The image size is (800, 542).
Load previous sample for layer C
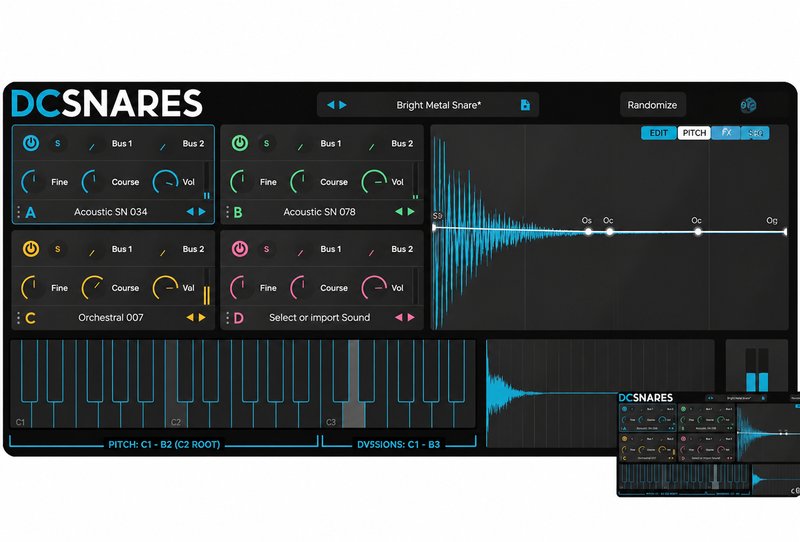pyautogui.click(x=190, y=317)
